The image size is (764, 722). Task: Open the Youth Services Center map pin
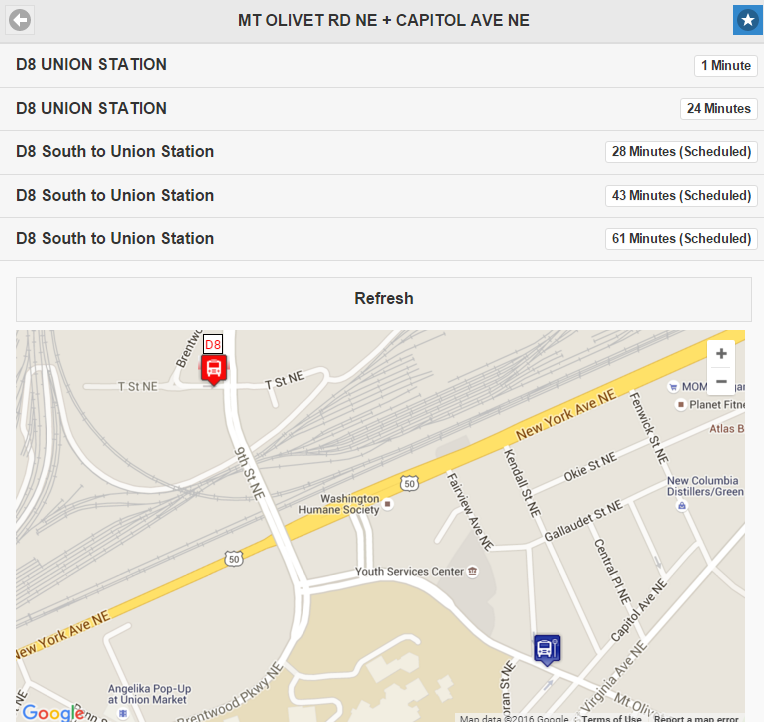point(473,571)
